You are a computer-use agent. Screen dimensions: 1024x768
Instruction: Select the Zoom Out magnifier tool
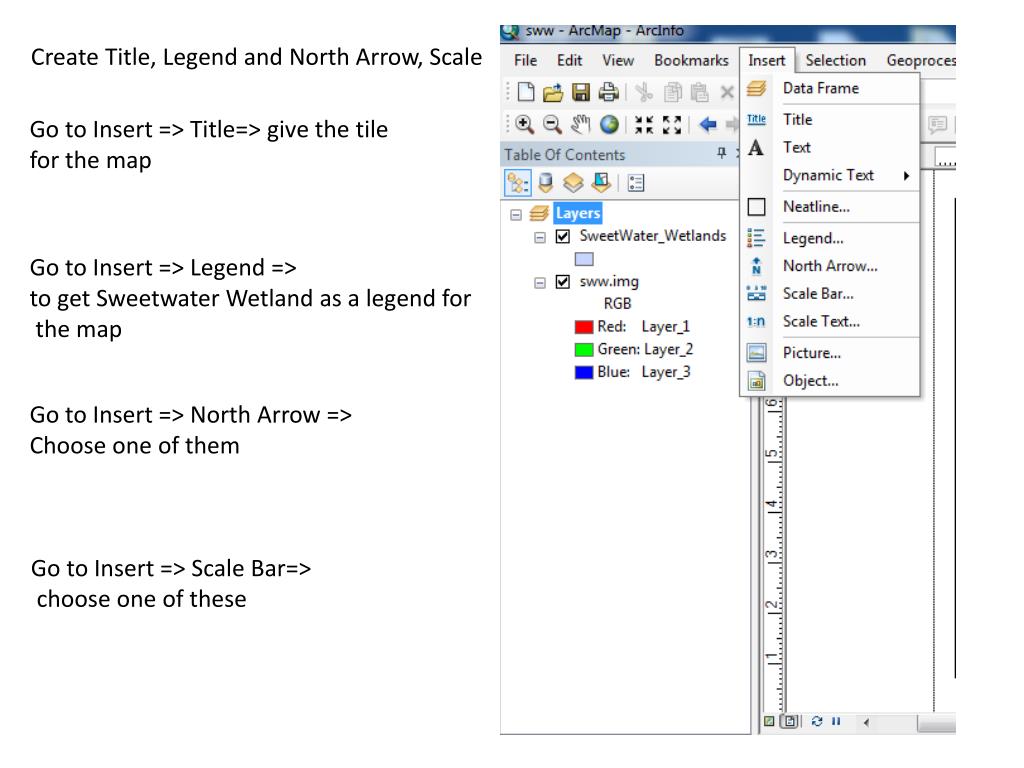tap(552, 124)
